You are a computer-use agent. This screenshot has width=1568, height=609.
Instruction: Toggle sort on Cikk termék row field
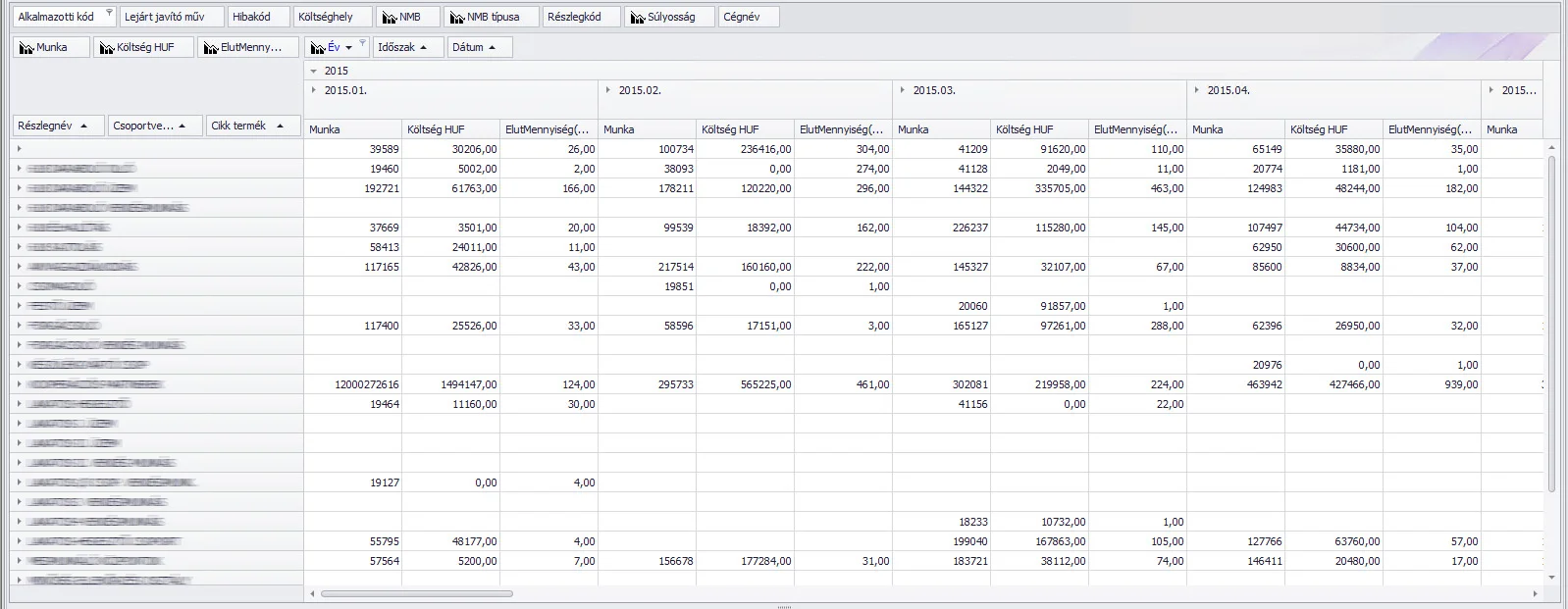(x=280, y=127)
